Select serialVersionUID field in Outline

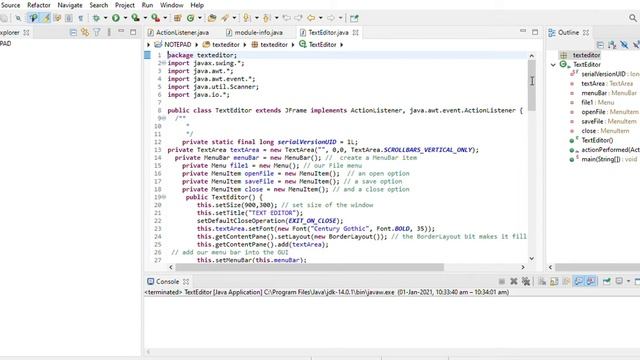605,74
